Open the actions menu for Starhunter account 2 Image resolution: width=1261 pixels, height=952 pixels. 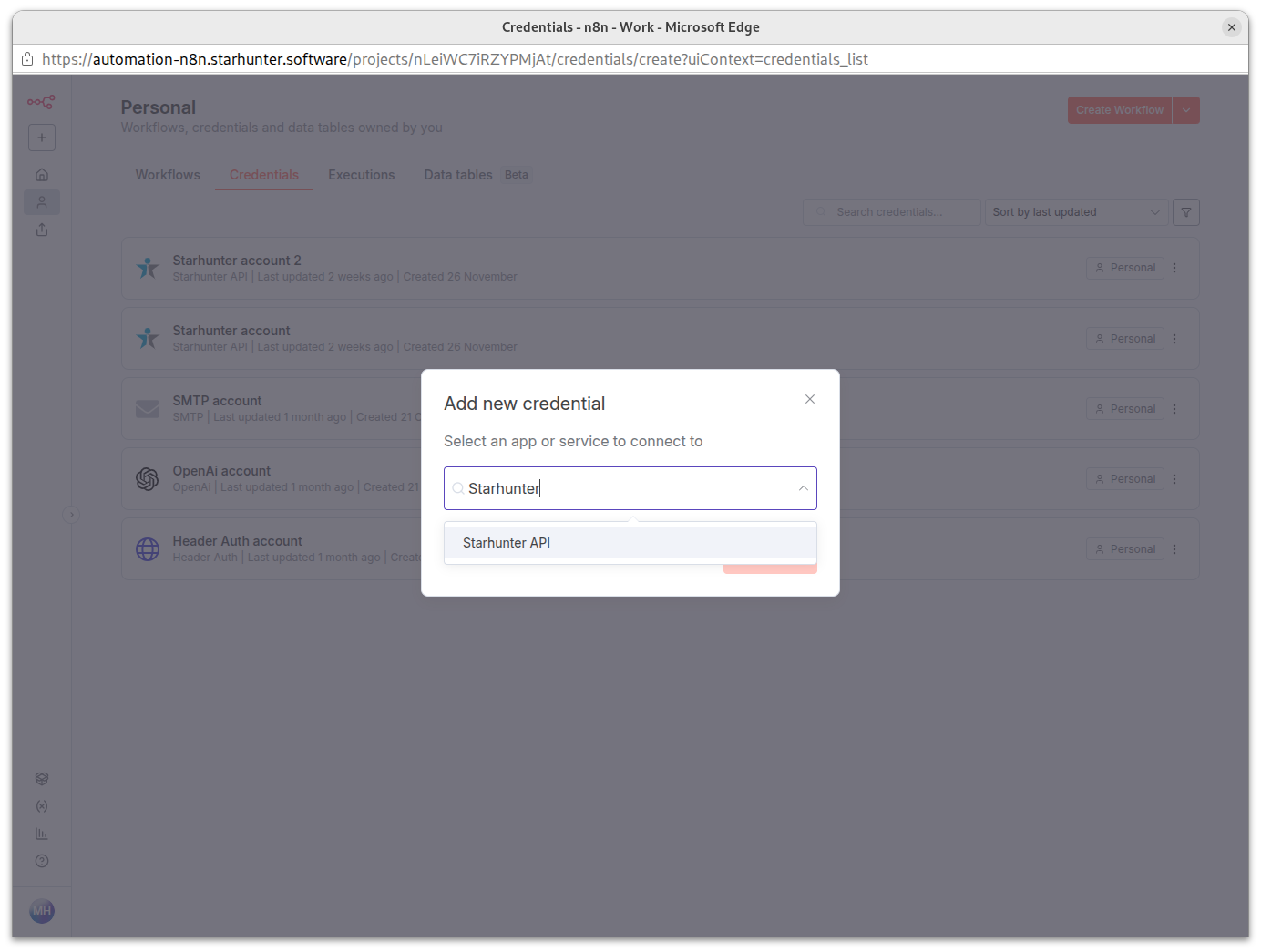[1174, 268]
